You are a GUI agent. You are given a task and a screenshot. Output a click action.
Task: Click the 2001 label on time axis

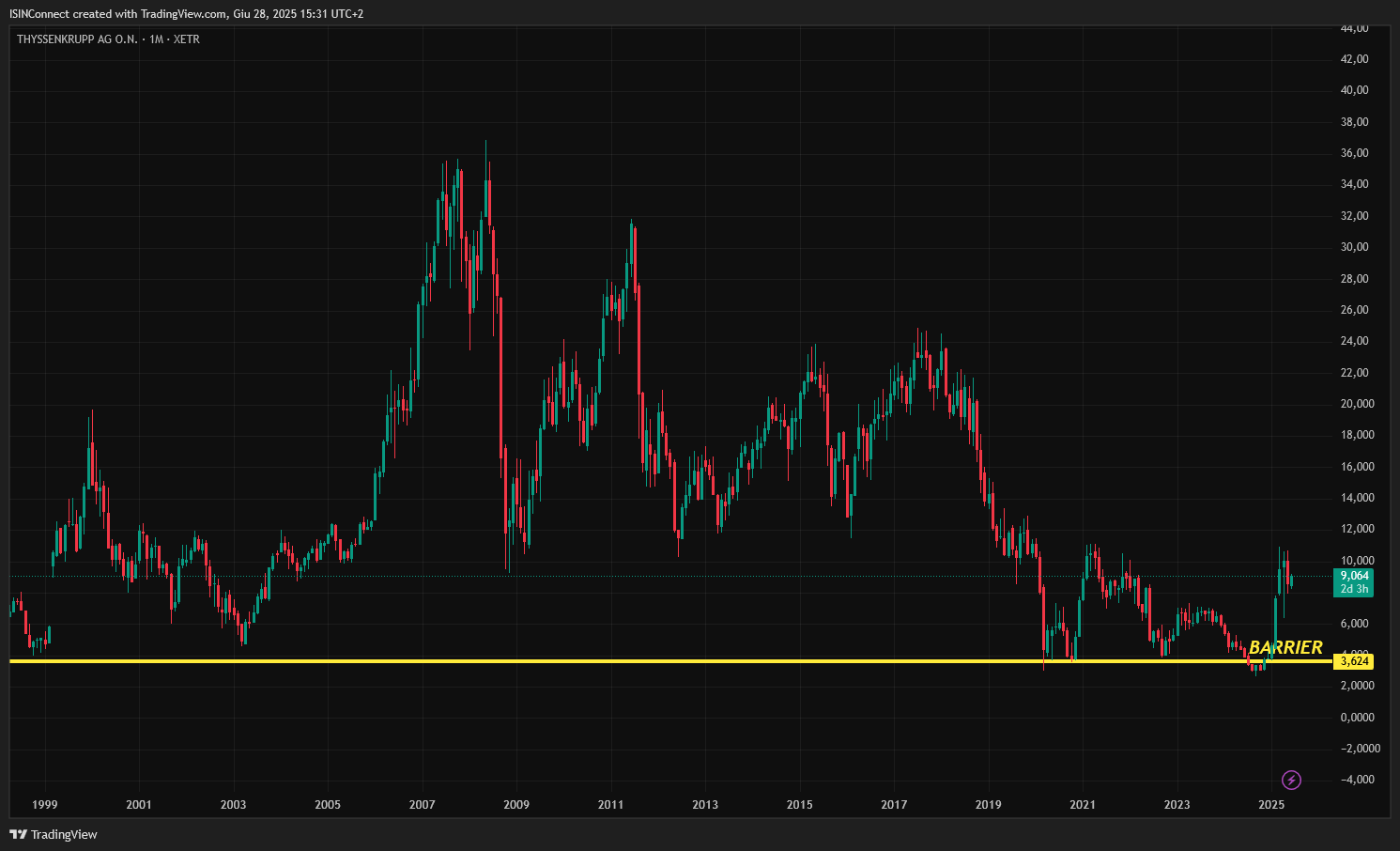tap(139, 805)
